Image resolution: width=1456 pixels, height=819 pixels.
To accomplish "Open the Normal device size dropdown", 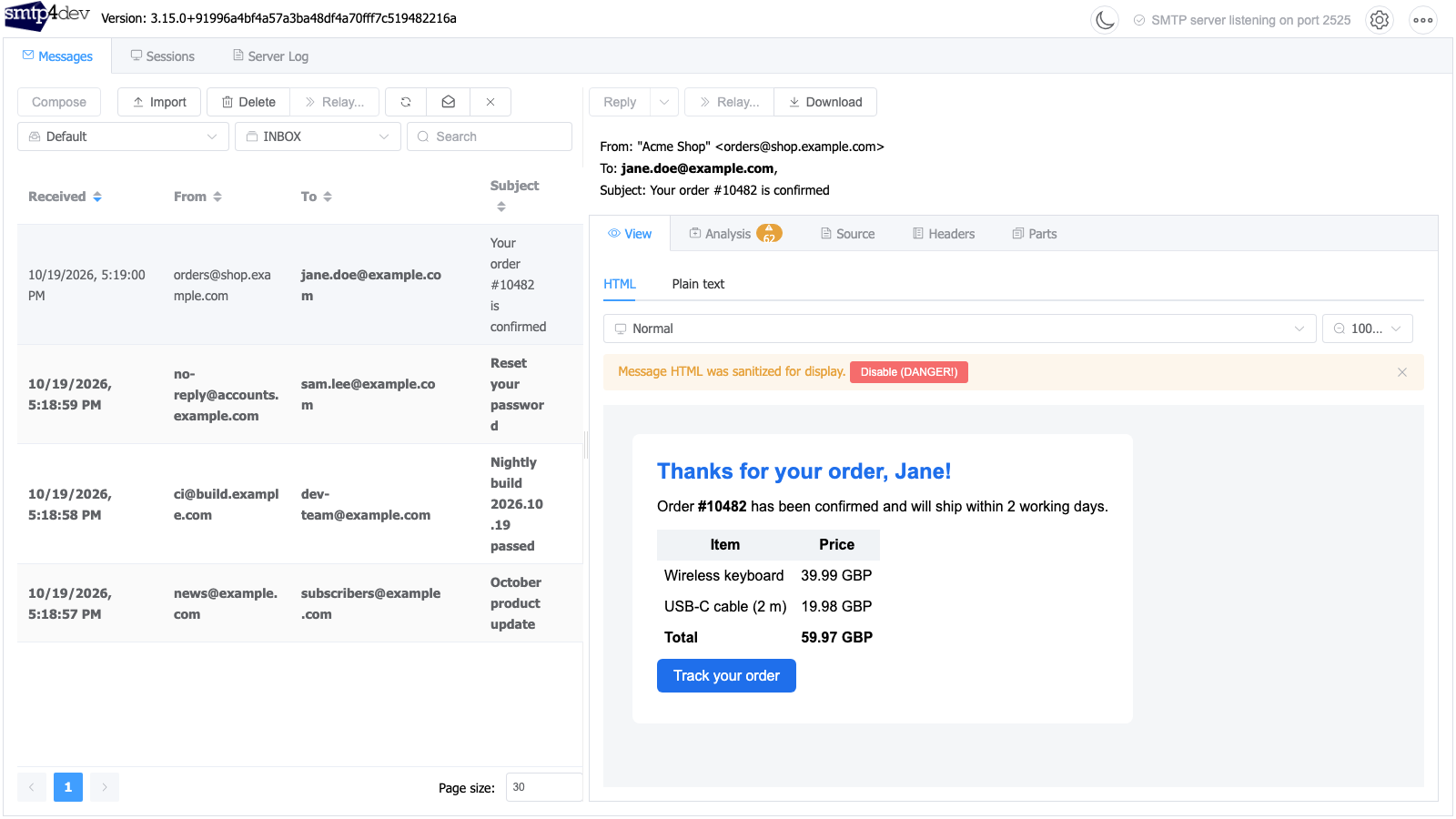I will point(960,329).
